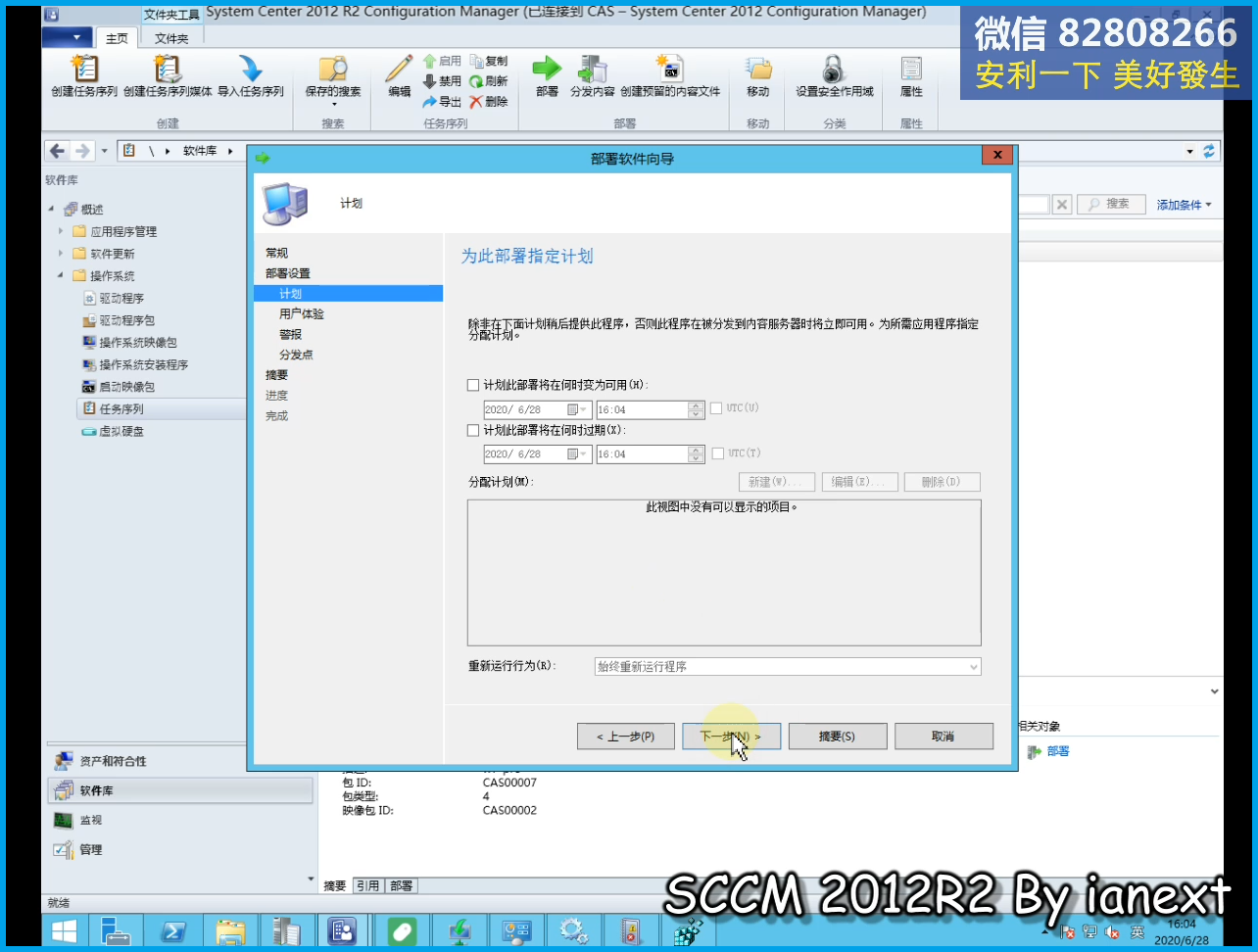Toggle UTC(T) checkbox for expire time
This screenshot has height=952, width=1258.
tap(718, 453)
